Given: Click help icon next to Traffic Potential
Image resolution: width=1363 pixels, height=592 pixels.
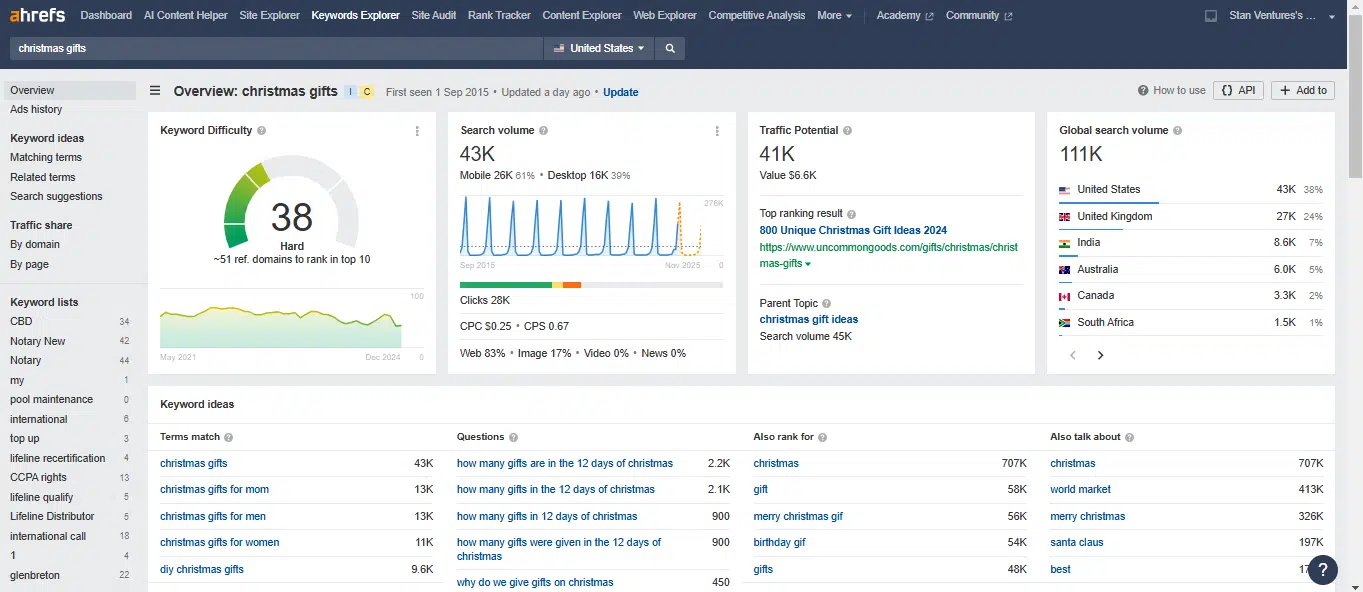Looking at the screenshot, I should tap(847, 131).
